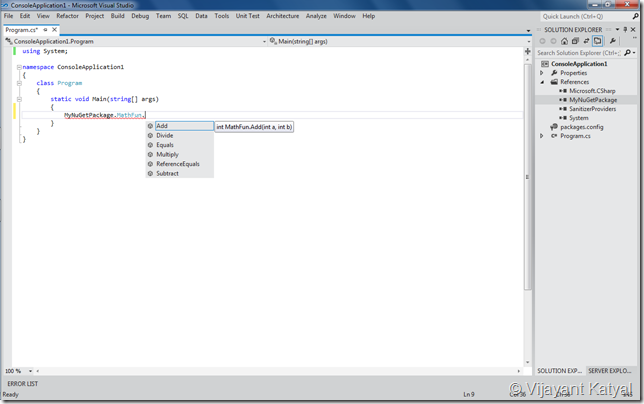
Task: Click the Sync with Active Document icon
Action: pos(586,41)
